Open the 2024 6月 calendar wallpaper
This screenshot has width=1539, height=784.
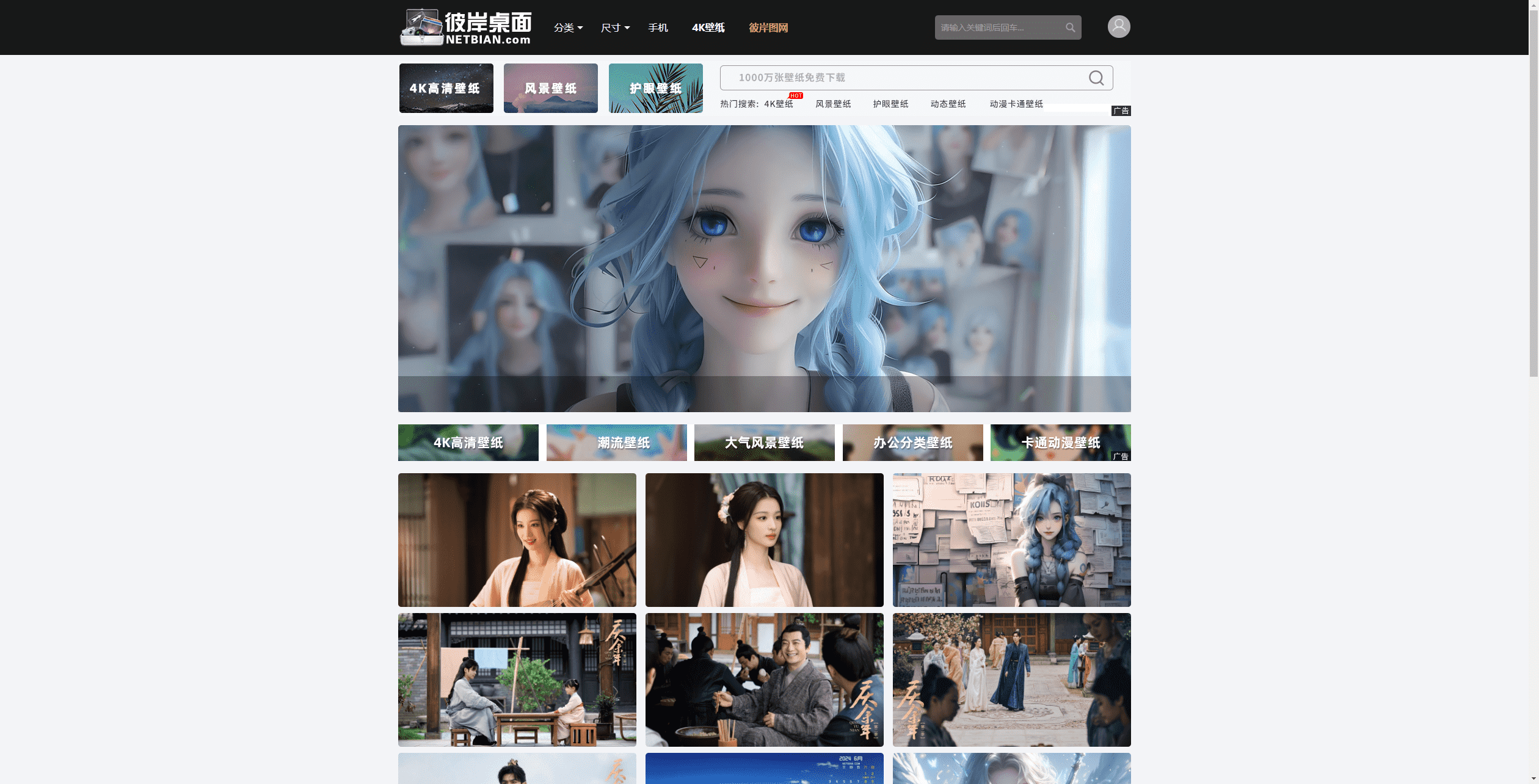(765, 768)
